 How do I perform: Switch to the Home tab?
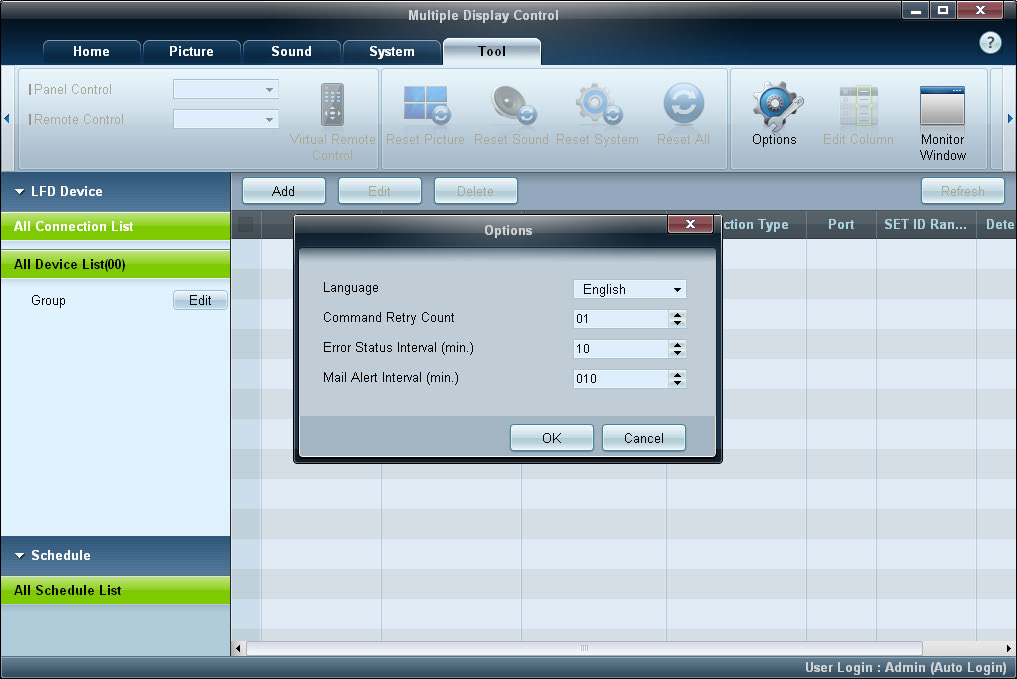click(91, 52)
